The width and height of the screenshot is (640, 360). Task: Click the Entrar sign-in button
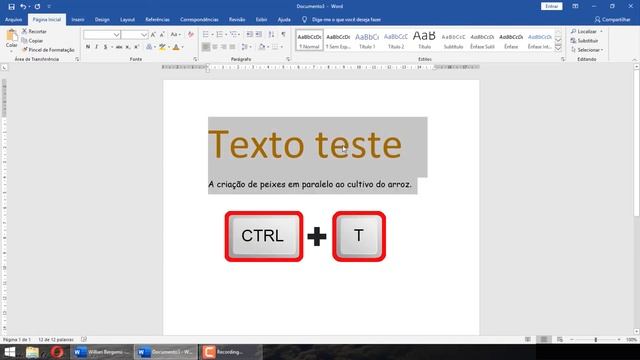552,7
